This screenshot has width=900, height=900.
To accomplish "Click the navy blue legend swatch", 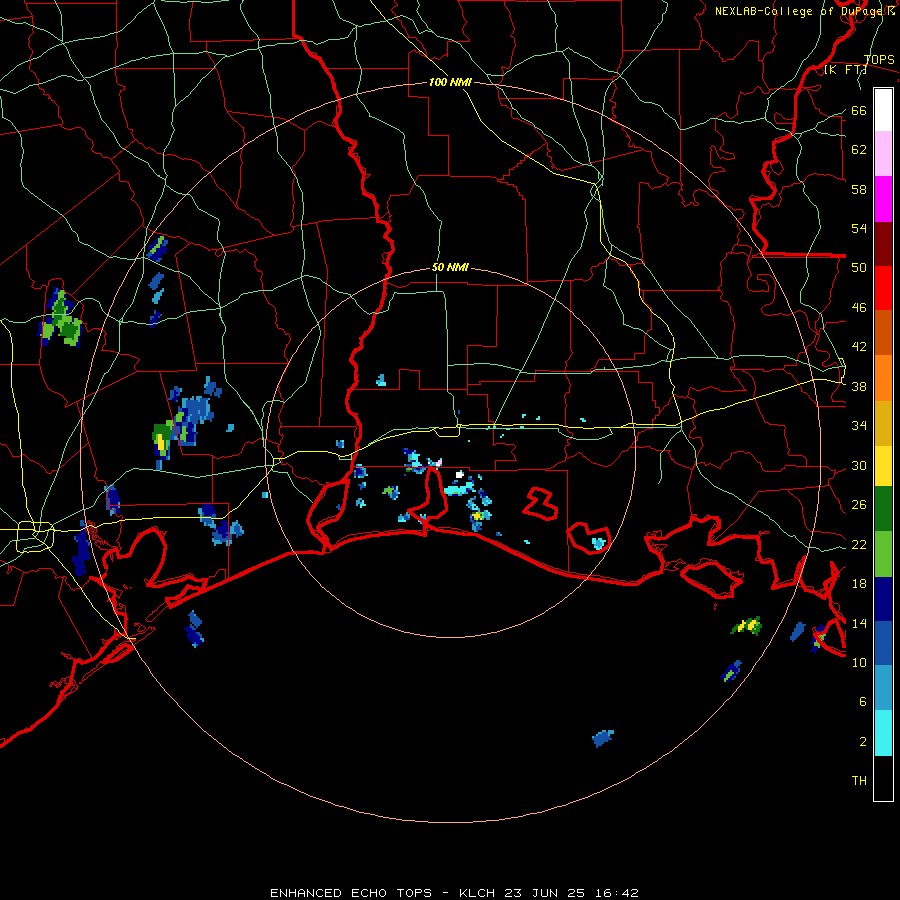I will click(x=883, y=599).
